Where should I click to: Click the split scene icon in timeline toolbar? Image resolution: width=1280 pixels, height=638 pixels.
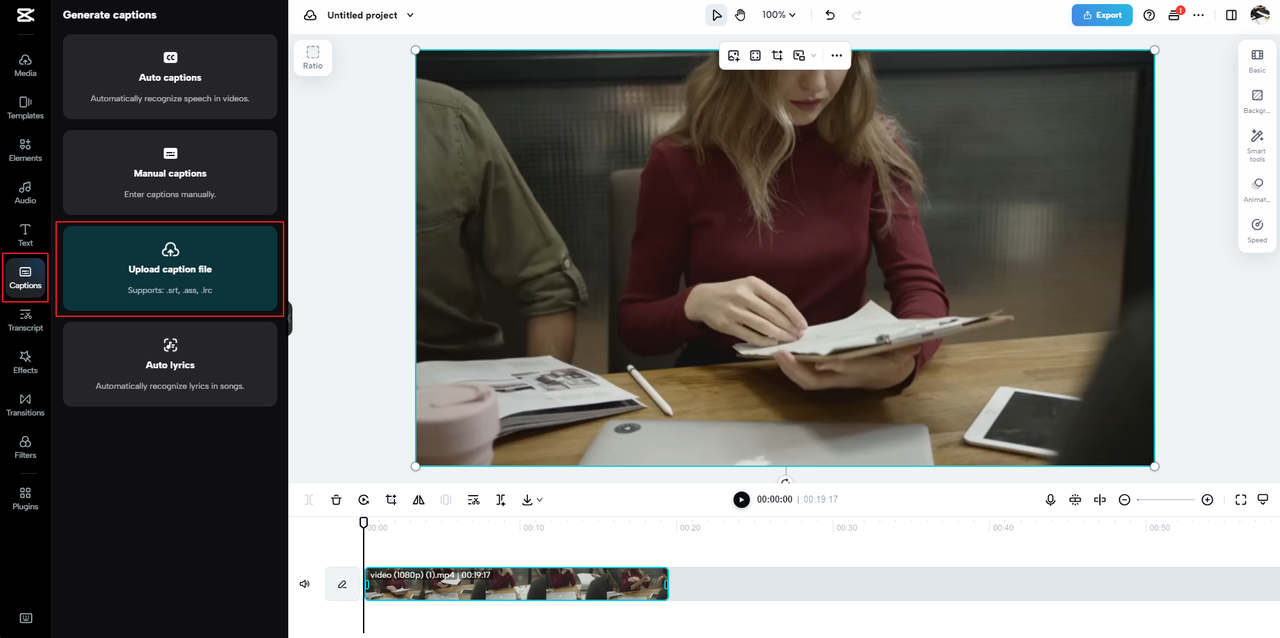(x=501, y=499)
